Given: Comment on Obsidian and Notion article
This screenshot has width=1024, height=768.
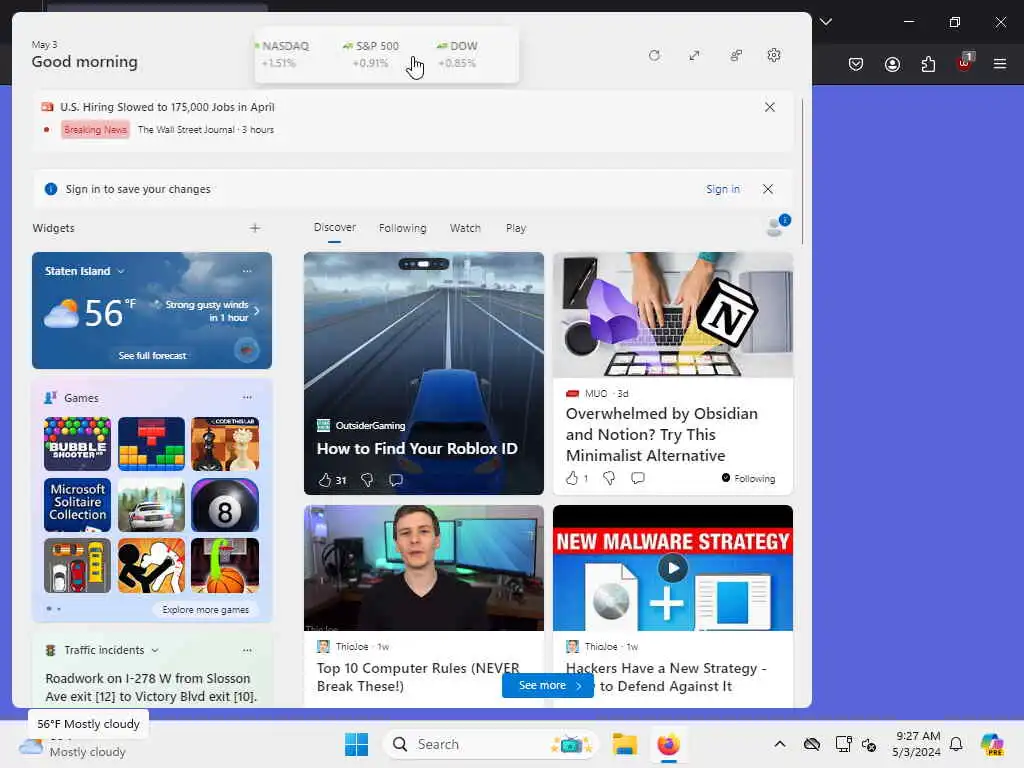Looking at the screenshot, I should (638, 478).
